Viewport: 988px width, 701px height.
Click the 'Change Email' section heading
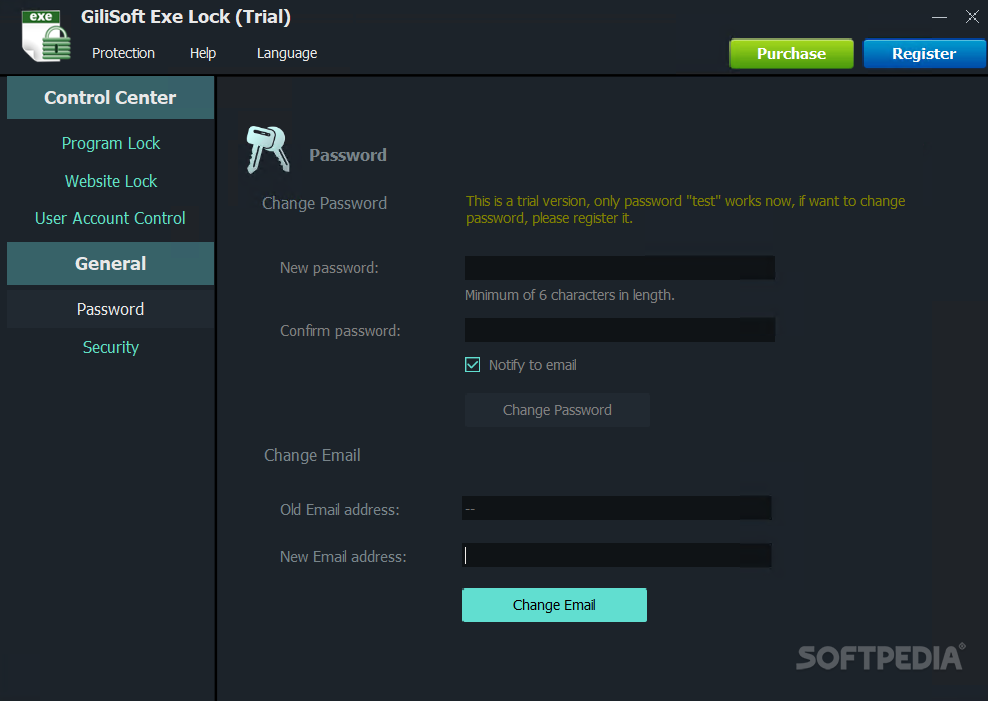[x=312, y=455]
